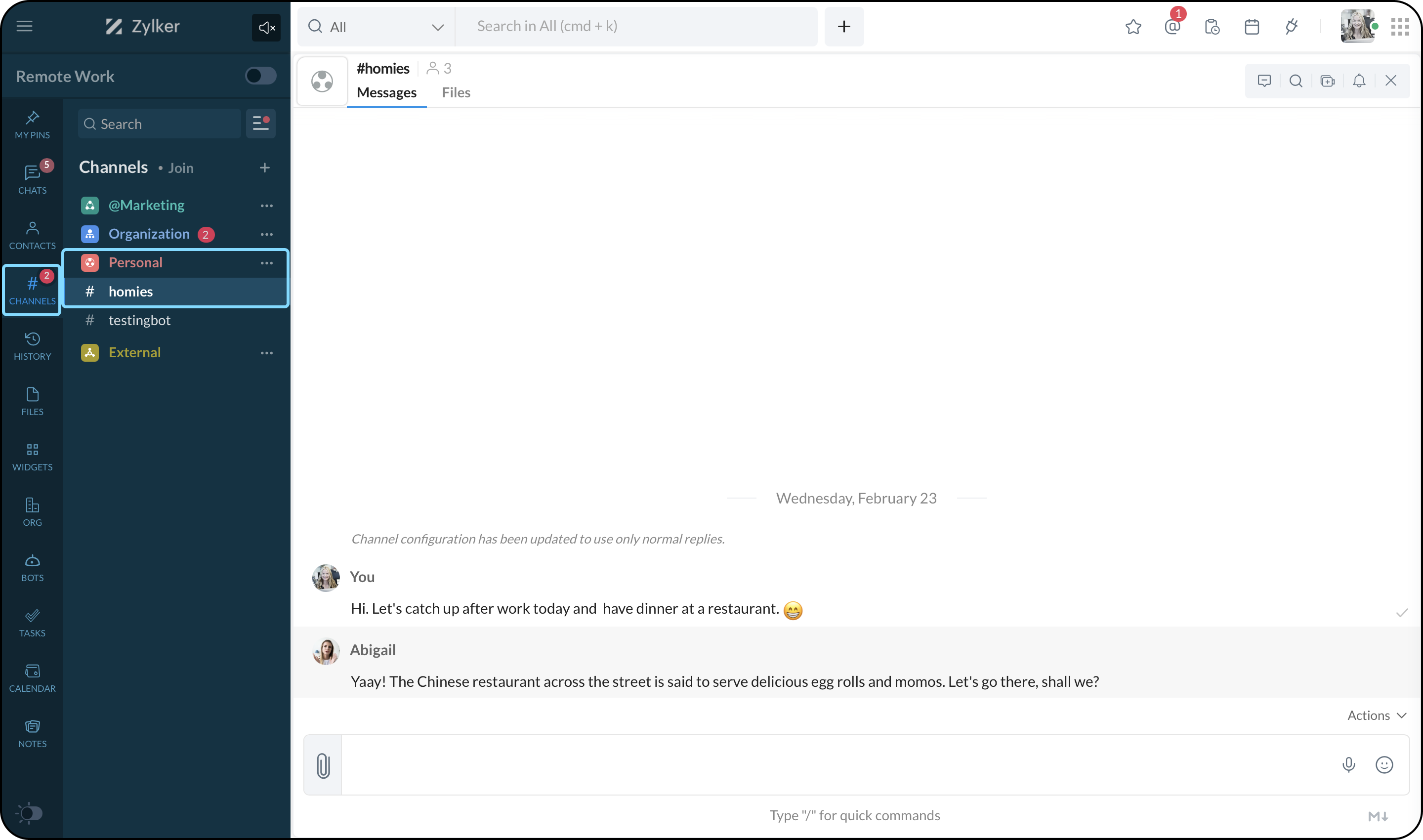Click the attachment paperclip icon
Viewport: 1423px width, 840px height.
[x=323, y=765]
